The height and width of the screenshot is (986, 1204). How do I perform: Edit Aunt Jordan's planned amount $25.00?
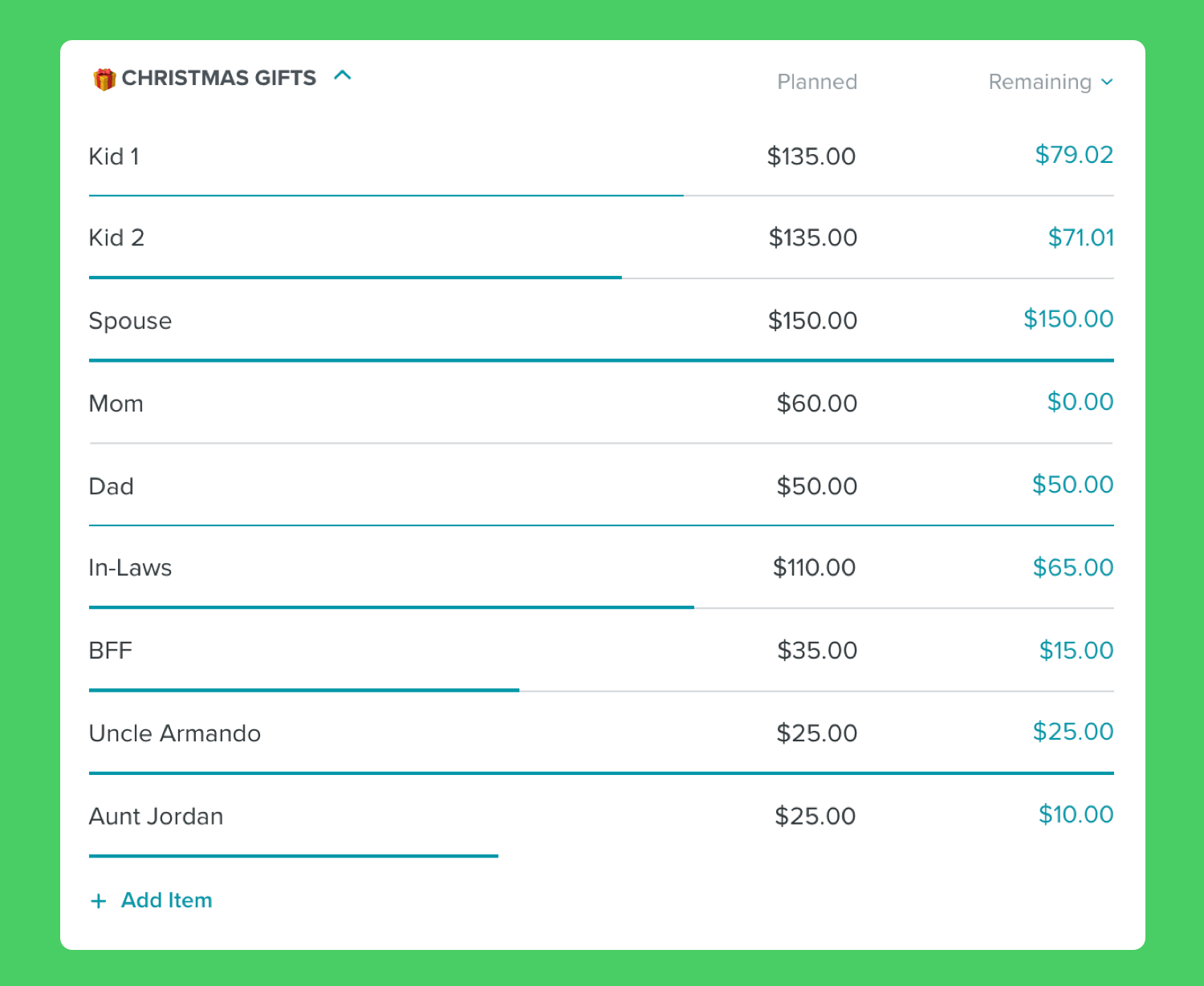tap(816, 817)
